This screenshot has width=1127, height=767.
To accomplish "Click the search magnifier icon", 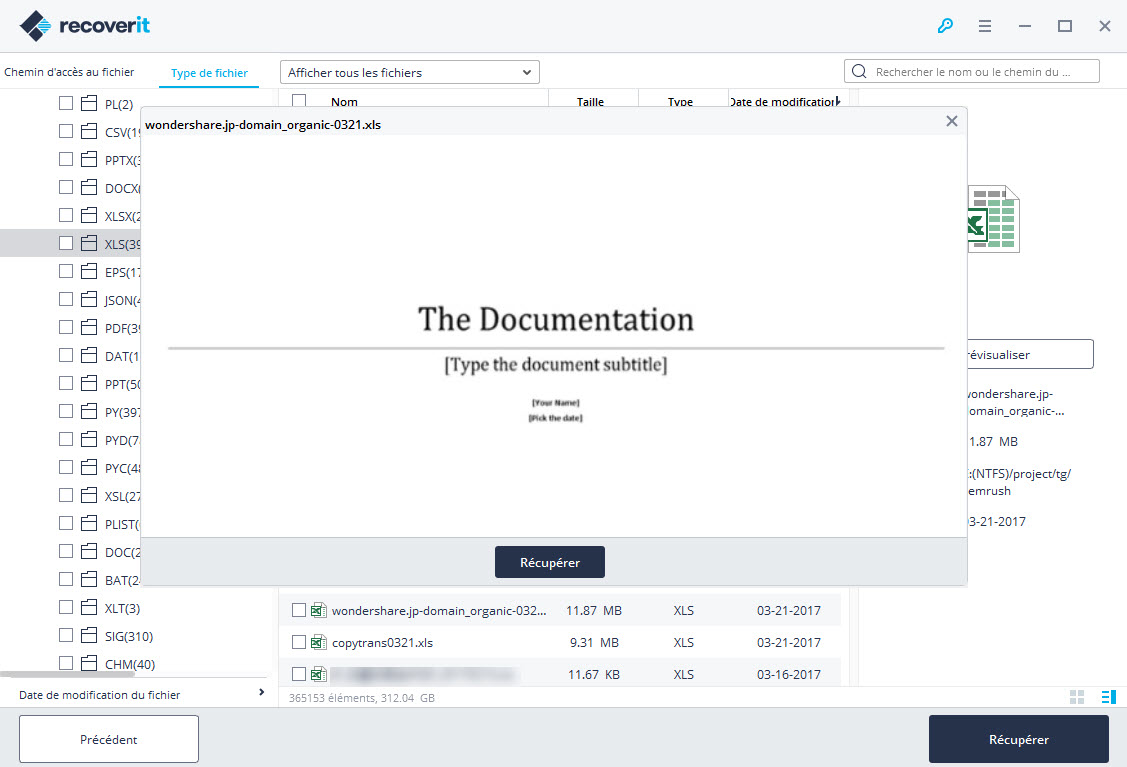I will (x=859, y=71).
